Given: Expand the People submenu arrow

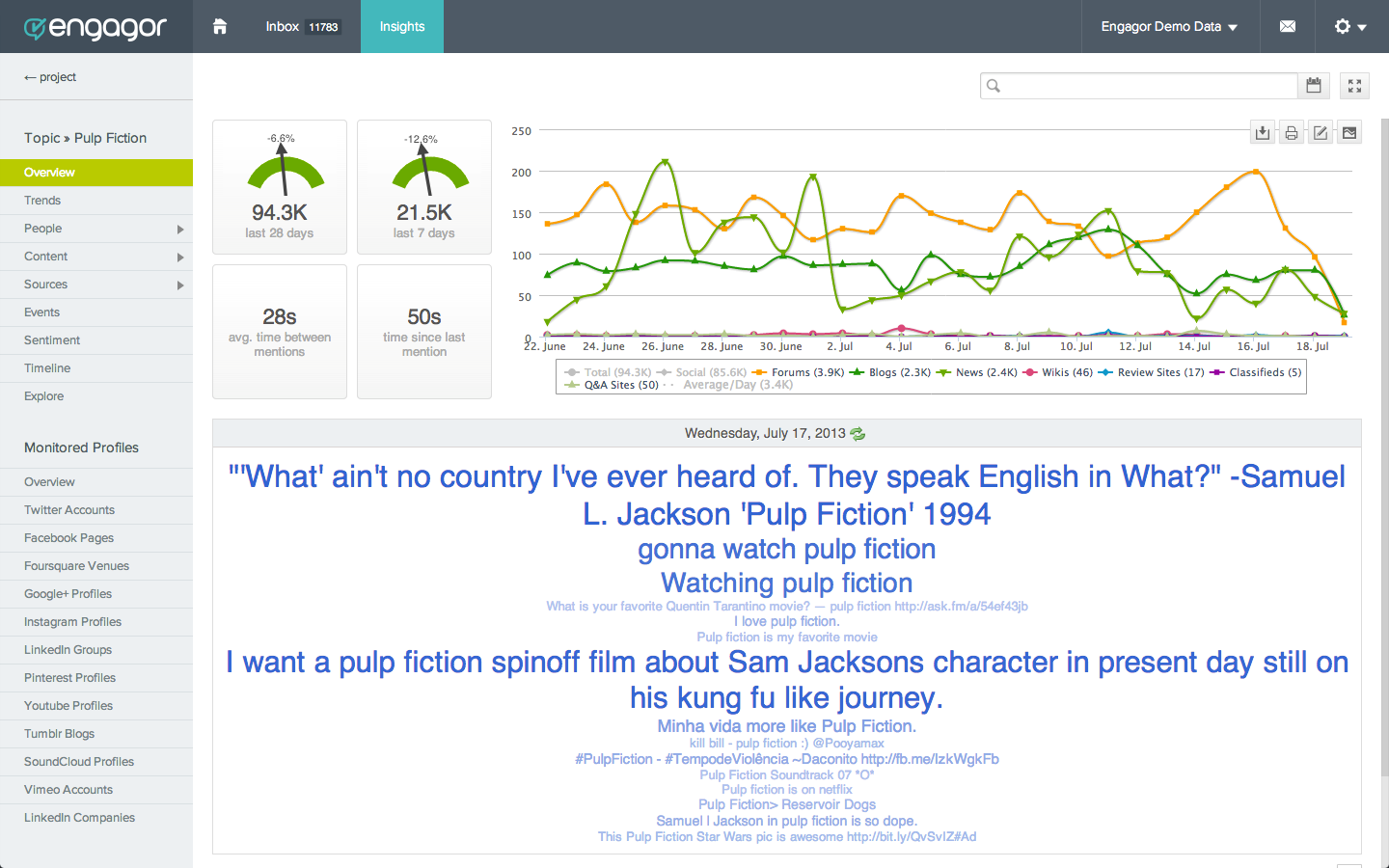Looking at the screenshot, I should 180,229.
